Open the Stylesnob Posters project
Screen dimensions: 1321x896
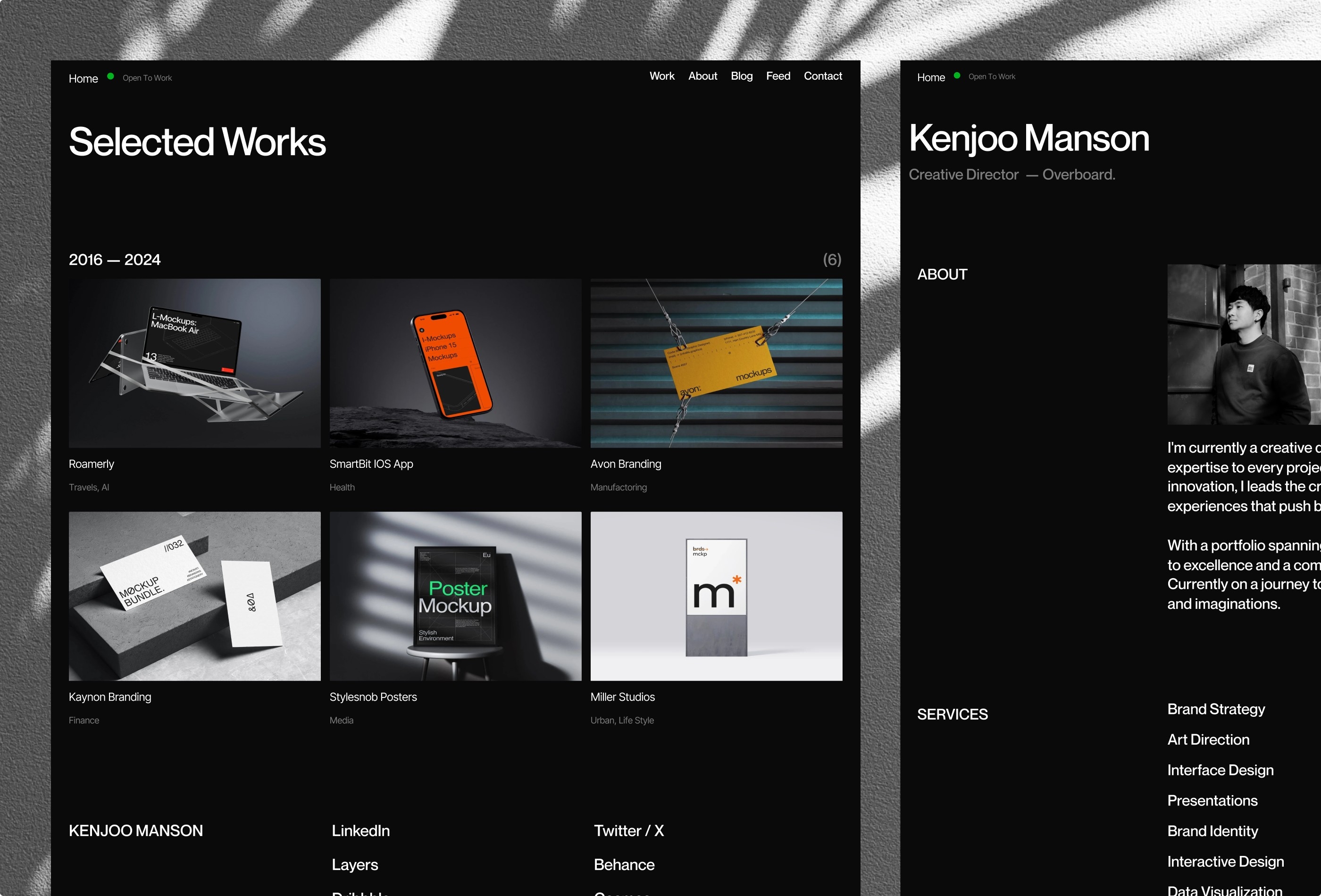click(455, 596)
